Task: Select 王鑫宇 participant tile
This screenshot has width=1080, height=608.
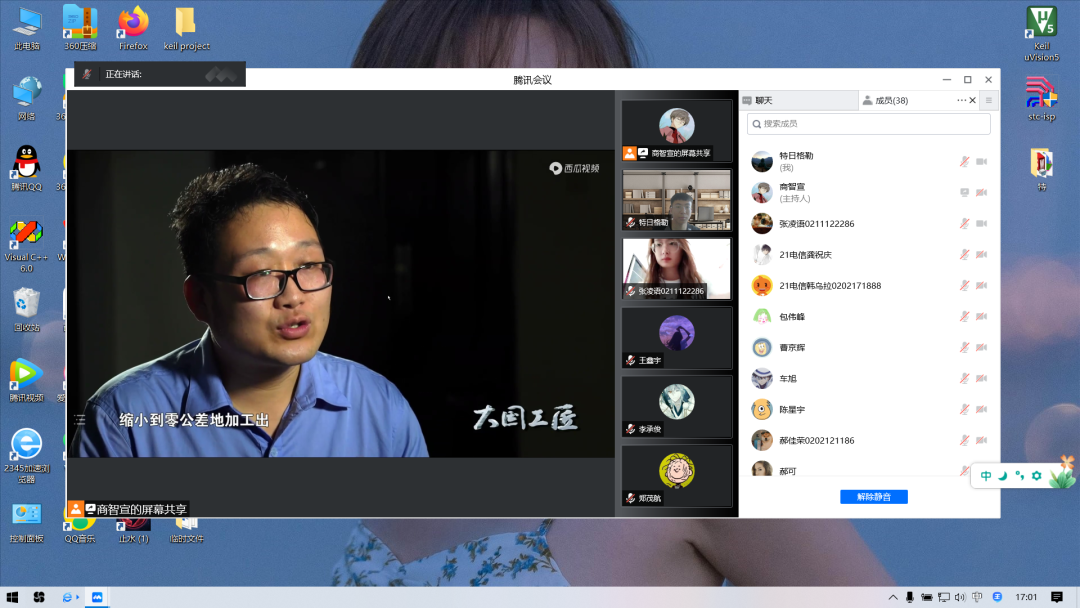Action: [x=676, y=337]
